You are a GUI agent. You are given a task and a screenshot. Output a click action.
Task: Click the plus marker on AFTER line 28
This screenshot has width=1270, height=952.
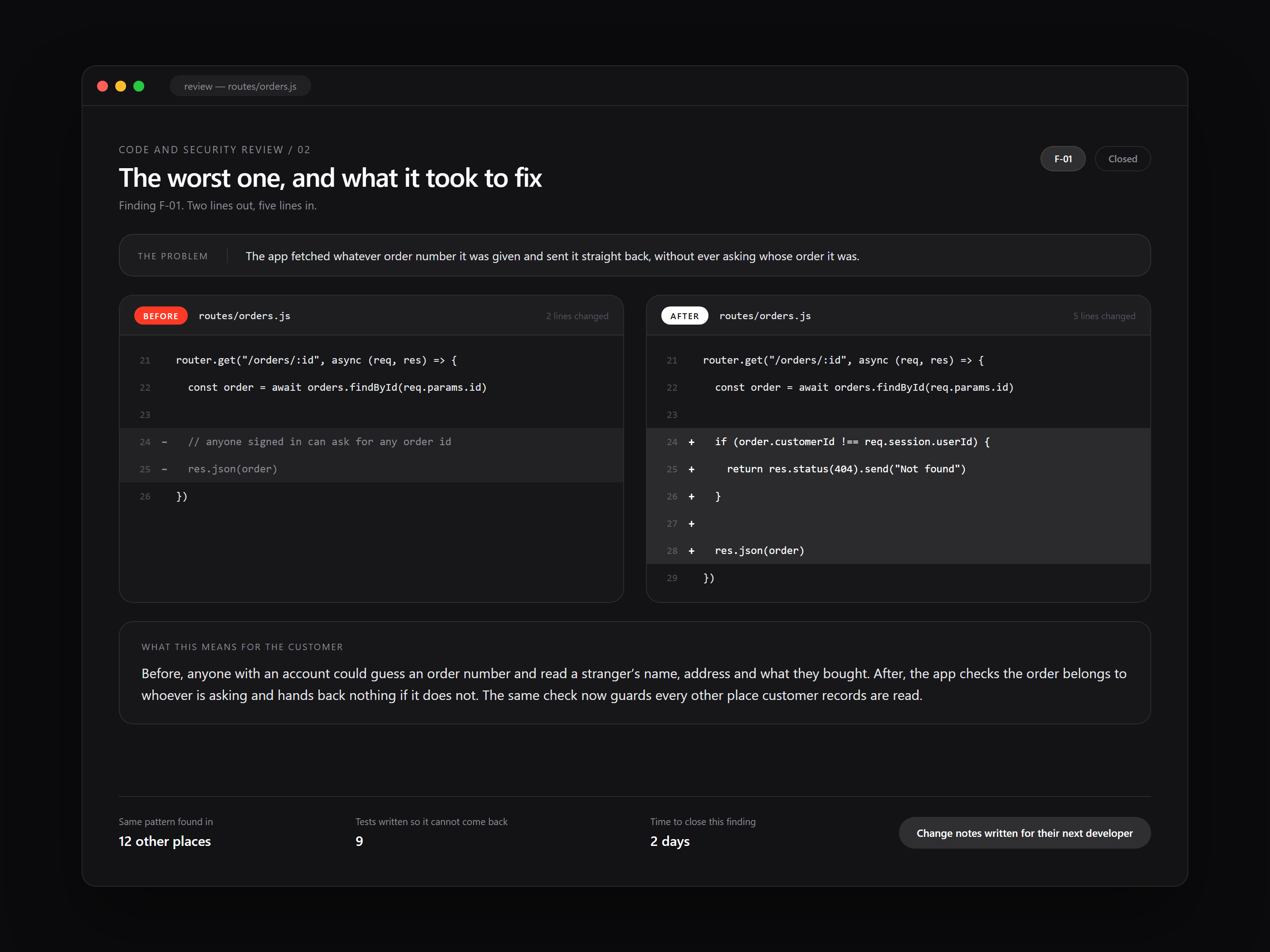point(691,551)
